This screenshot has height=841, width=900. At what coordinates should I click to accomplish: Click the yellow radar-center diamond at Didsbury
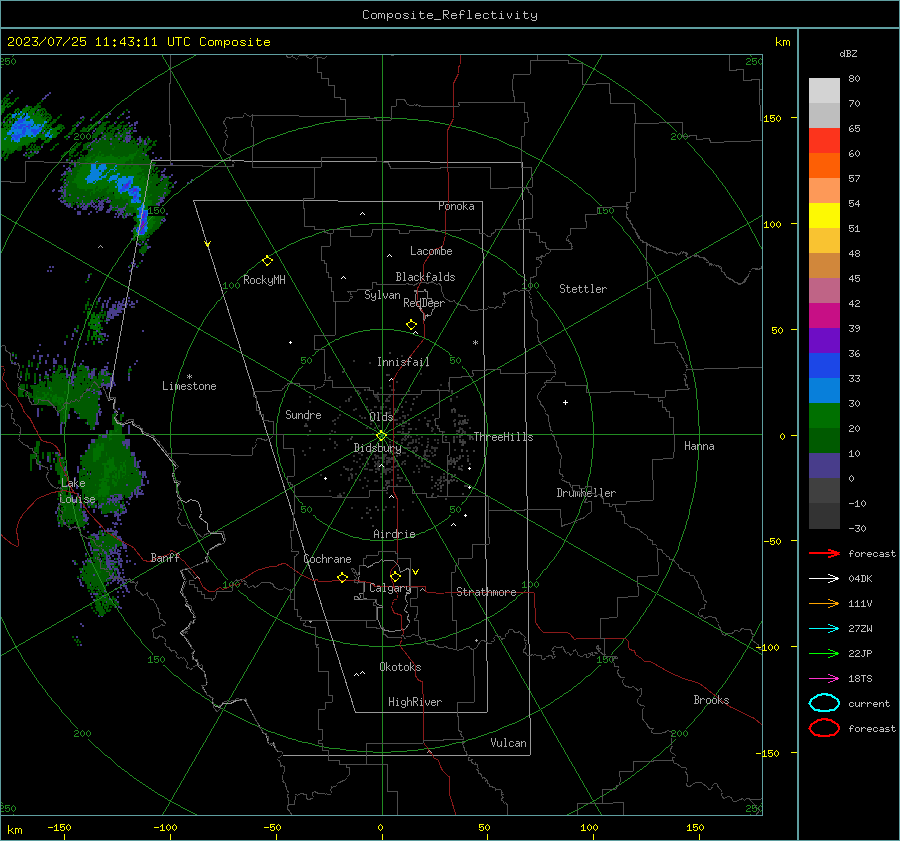382,436
